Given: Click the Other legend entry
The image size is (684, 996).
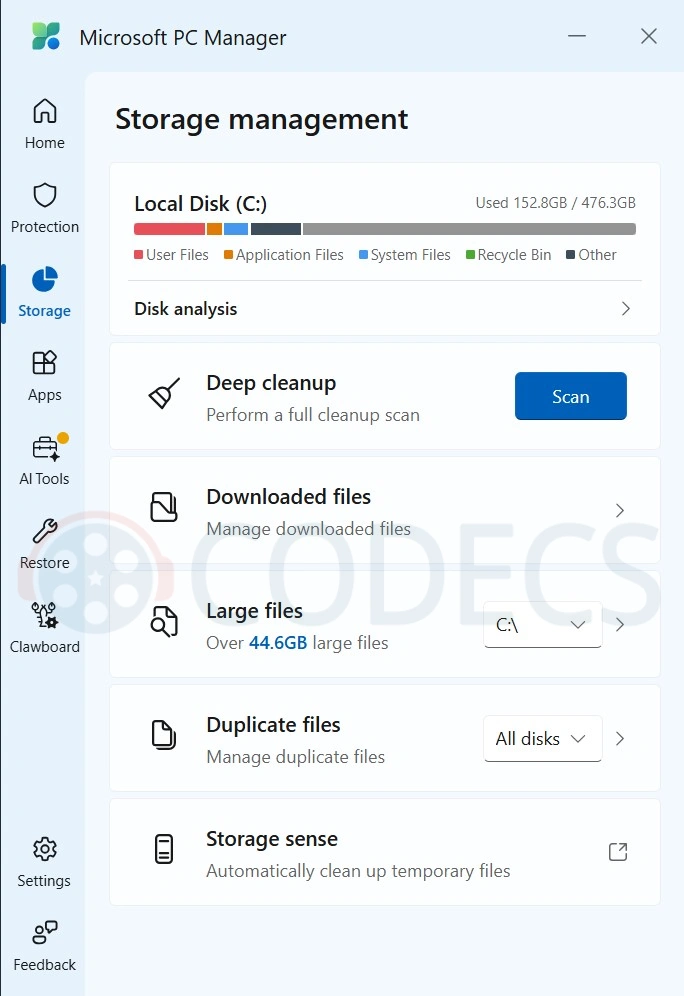Looking at the screenshot, I should [x=591, y=255].
